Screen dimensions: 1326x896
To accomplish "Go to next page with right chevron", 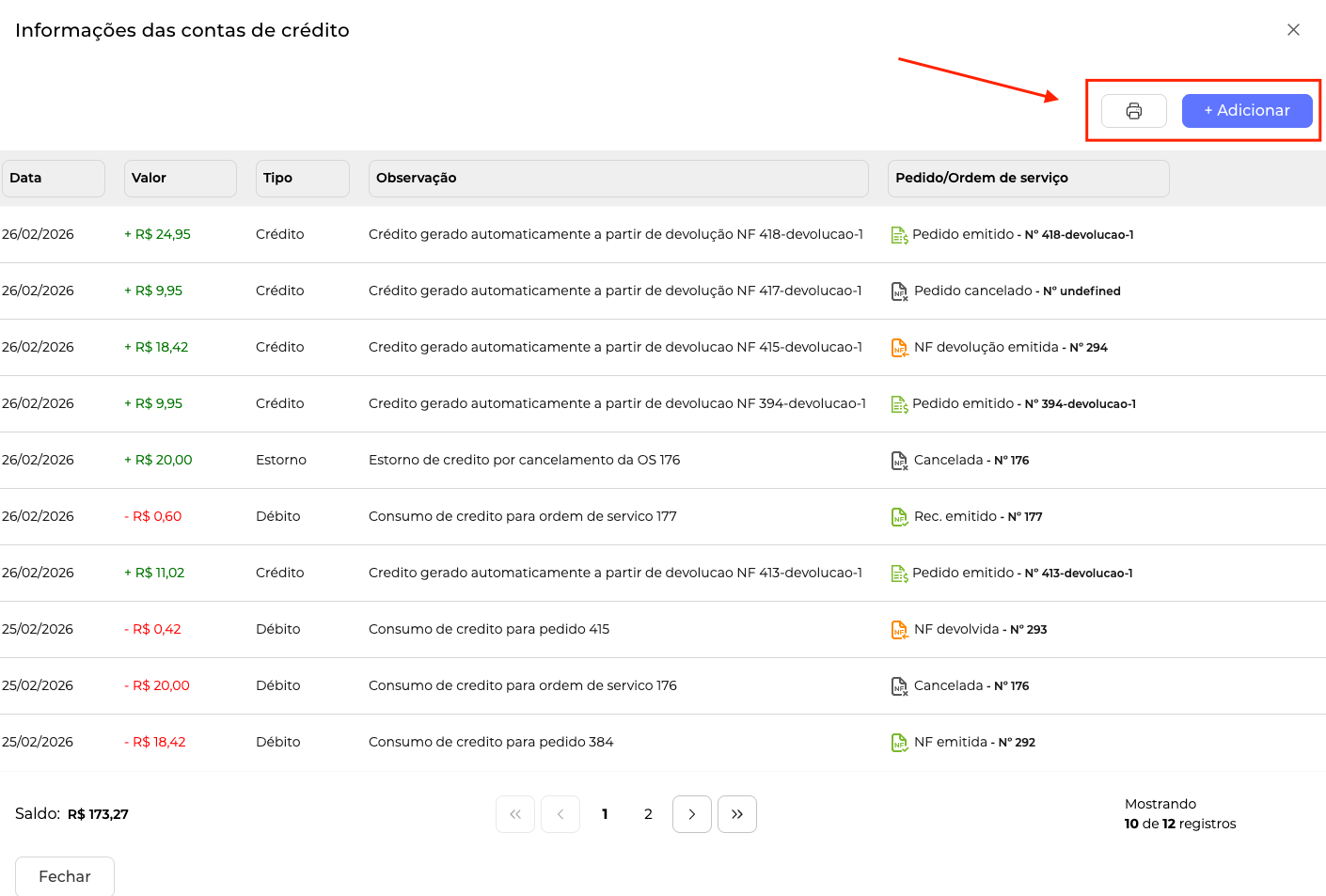I will (691, 814).
